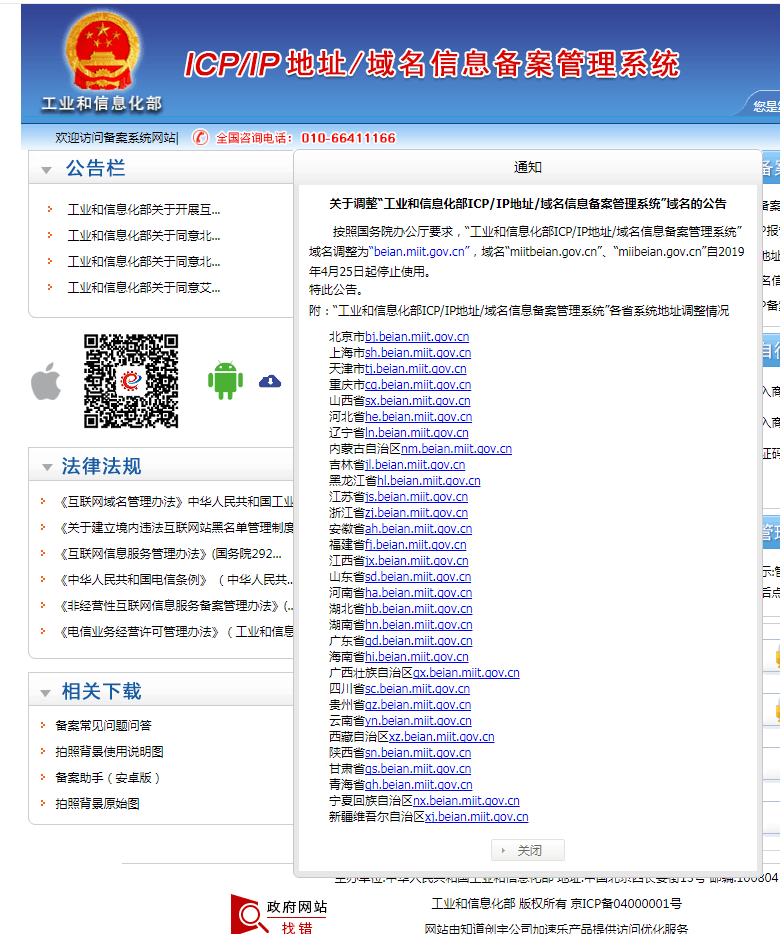
Task: Download 拍照背景使用说明图
Action: [x=110, y=752]
